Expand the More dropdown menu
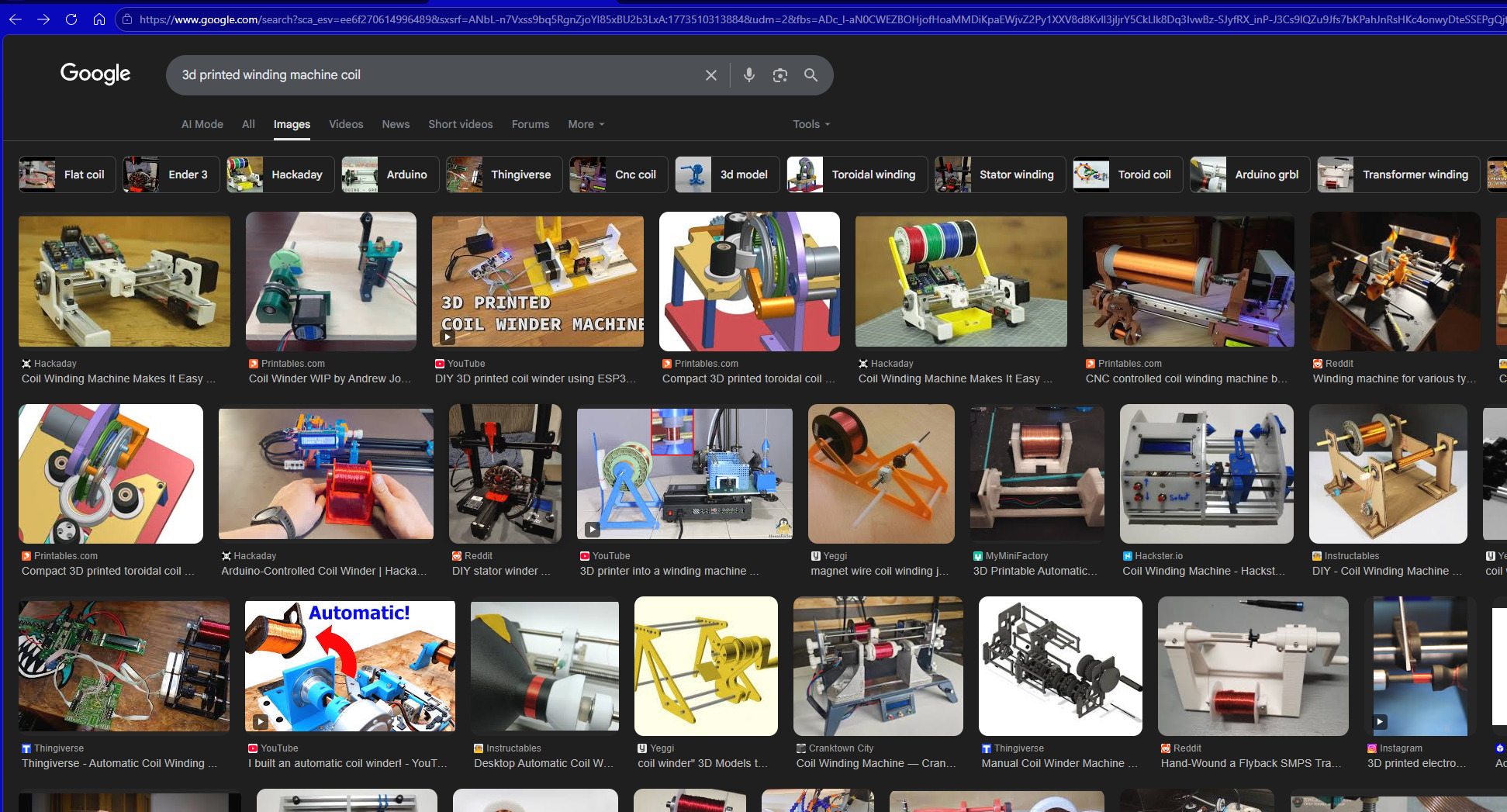1507x812 pixels. [586, 124]
